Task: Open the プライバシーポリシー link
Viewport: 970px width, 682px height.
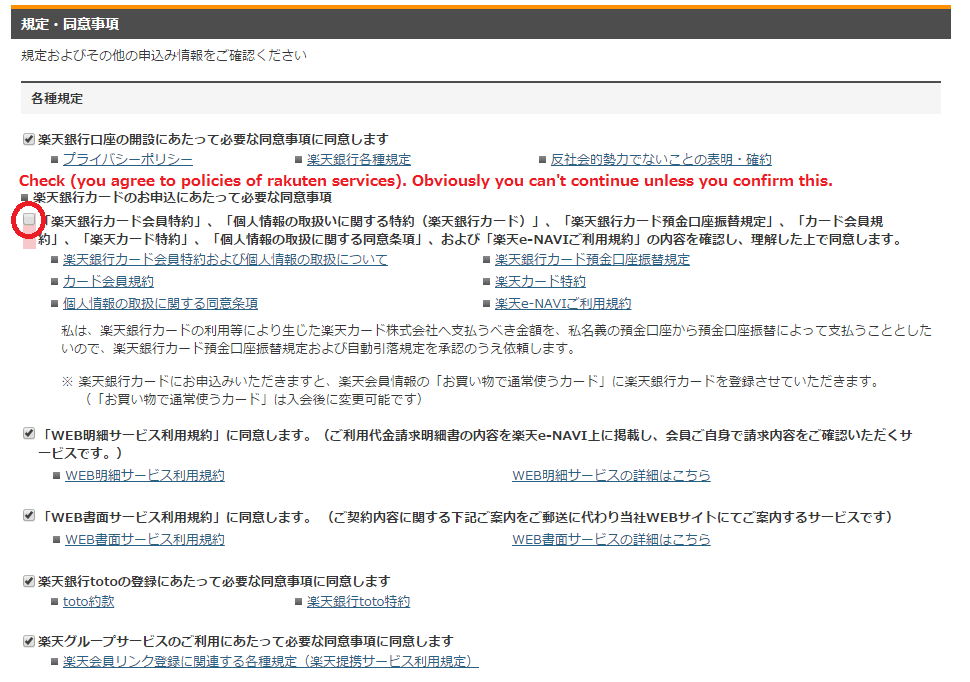Action: 127,160
